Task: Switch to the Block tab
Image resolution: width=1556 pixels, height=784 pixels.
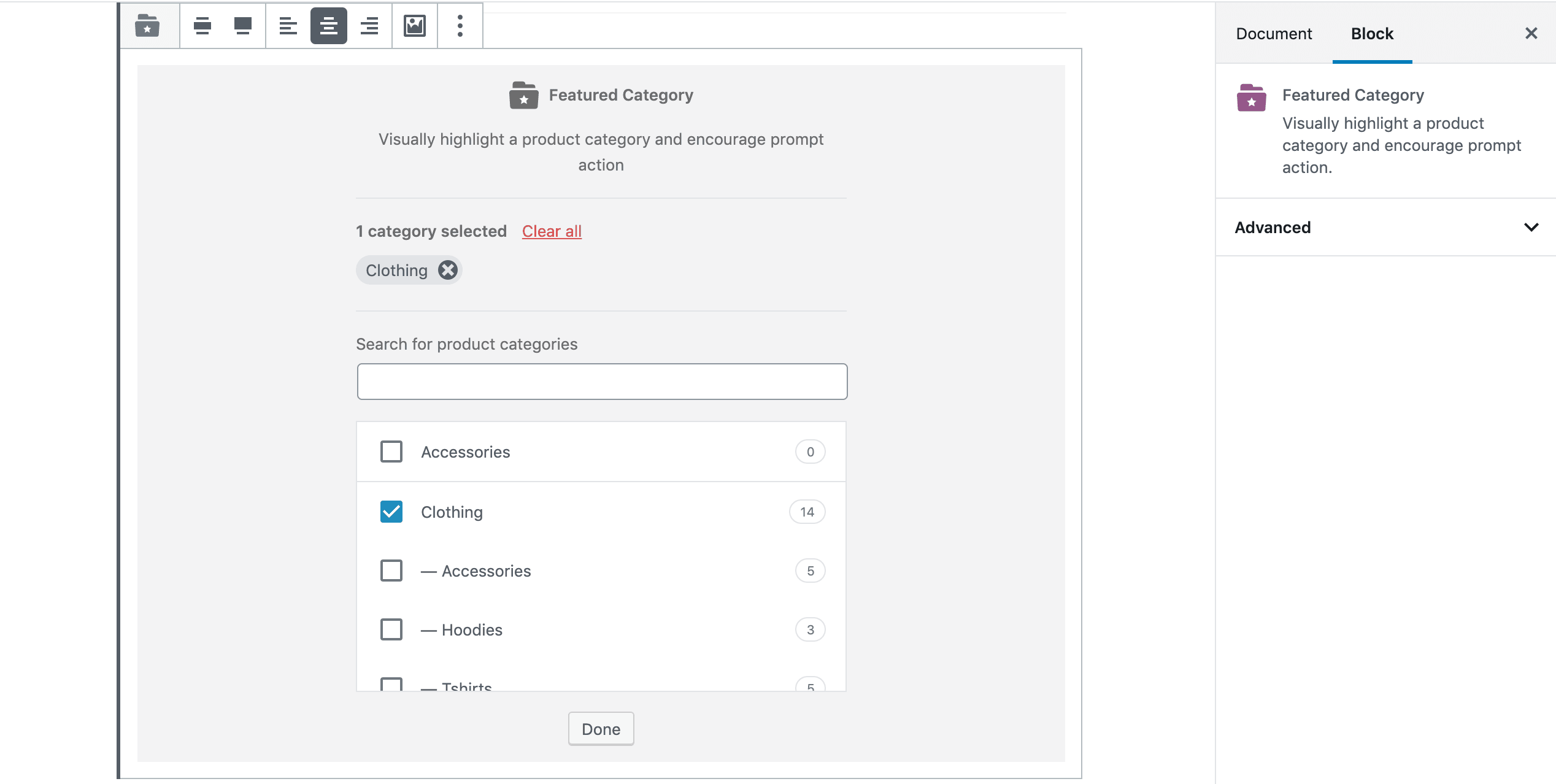Action: pos(1372,33)
